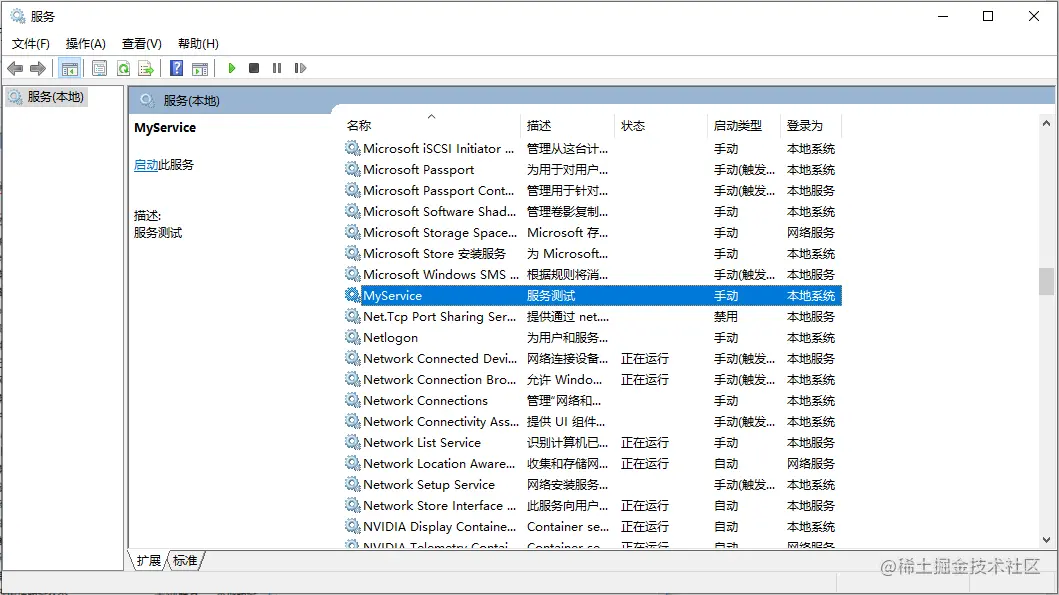Select Net.Tcp Port Sharing Ser... row
1059x595 pixels.
[x=593, y=316]
